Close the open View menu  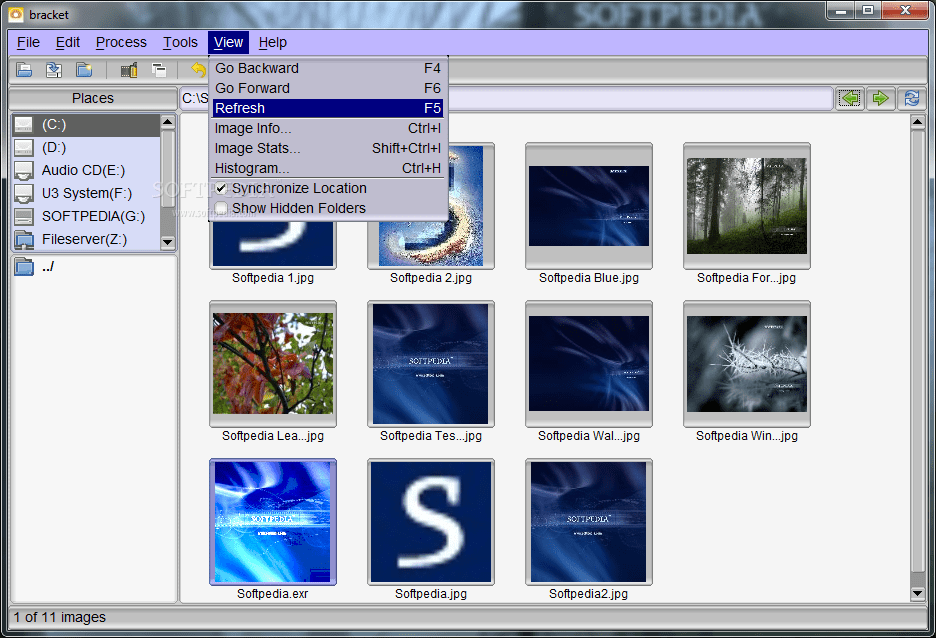[228, 42]
